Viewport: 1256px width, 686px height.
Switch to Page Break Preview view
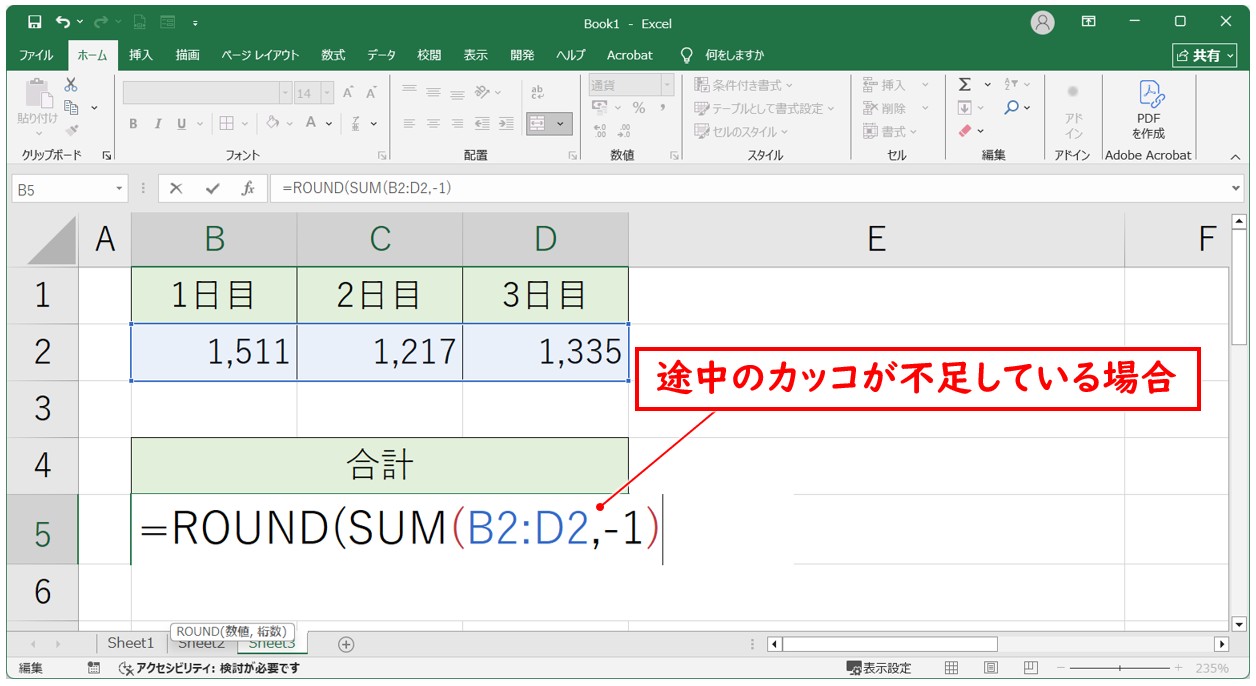click(1028, 668)
